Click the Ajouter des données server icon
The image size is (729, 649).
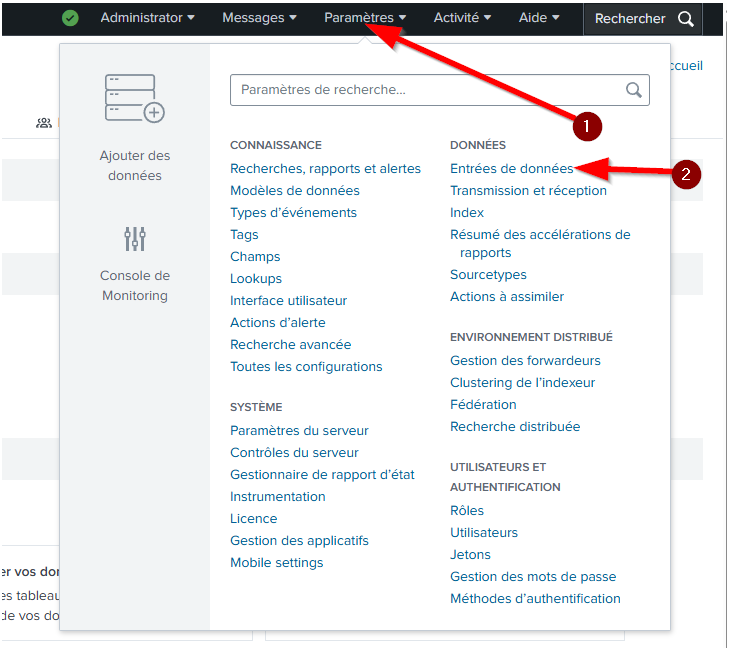click(134, 98)
